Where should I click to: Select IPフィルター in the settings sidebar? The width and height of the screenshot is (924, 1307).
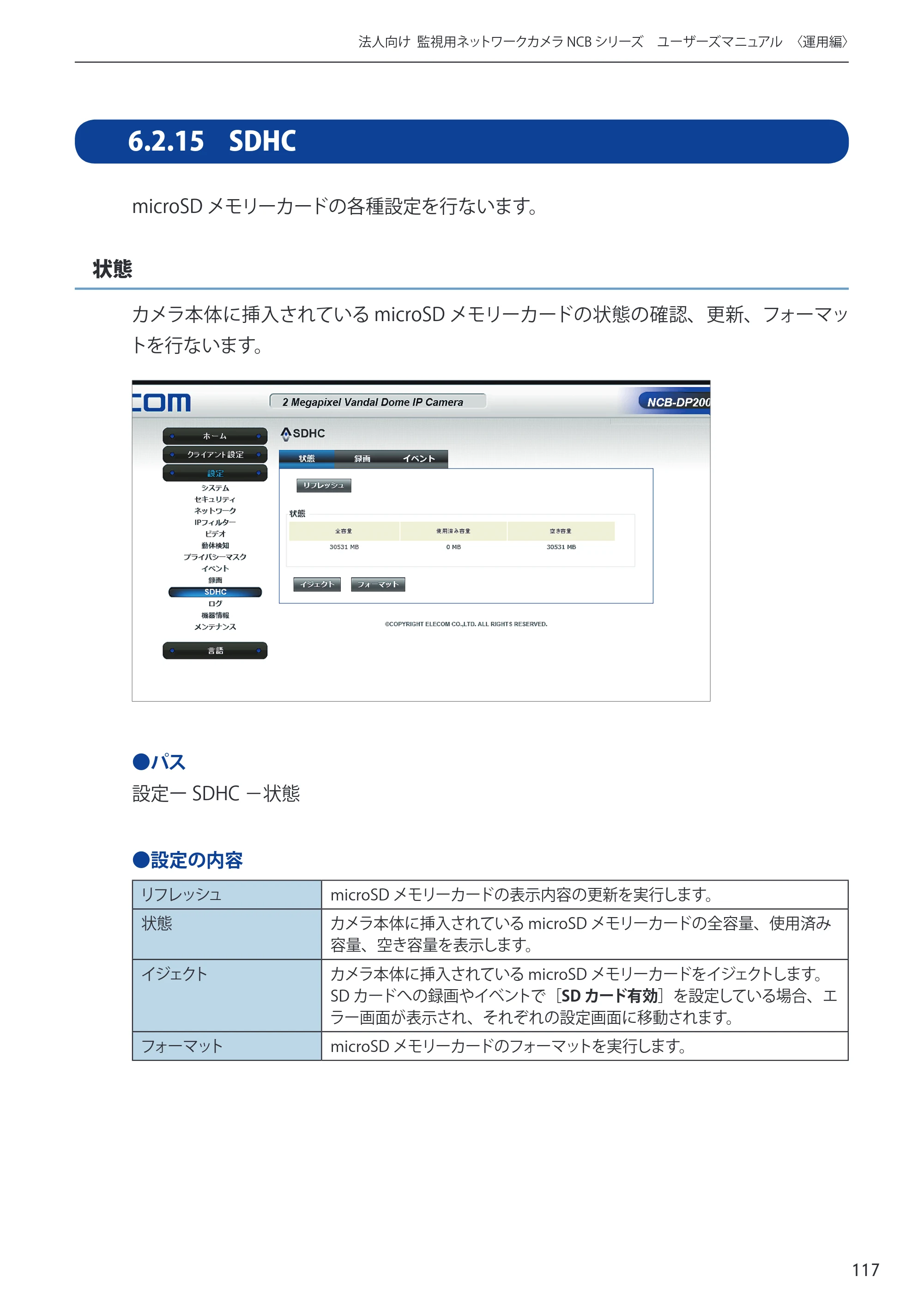pyautogui.click(x=215, y=523)
